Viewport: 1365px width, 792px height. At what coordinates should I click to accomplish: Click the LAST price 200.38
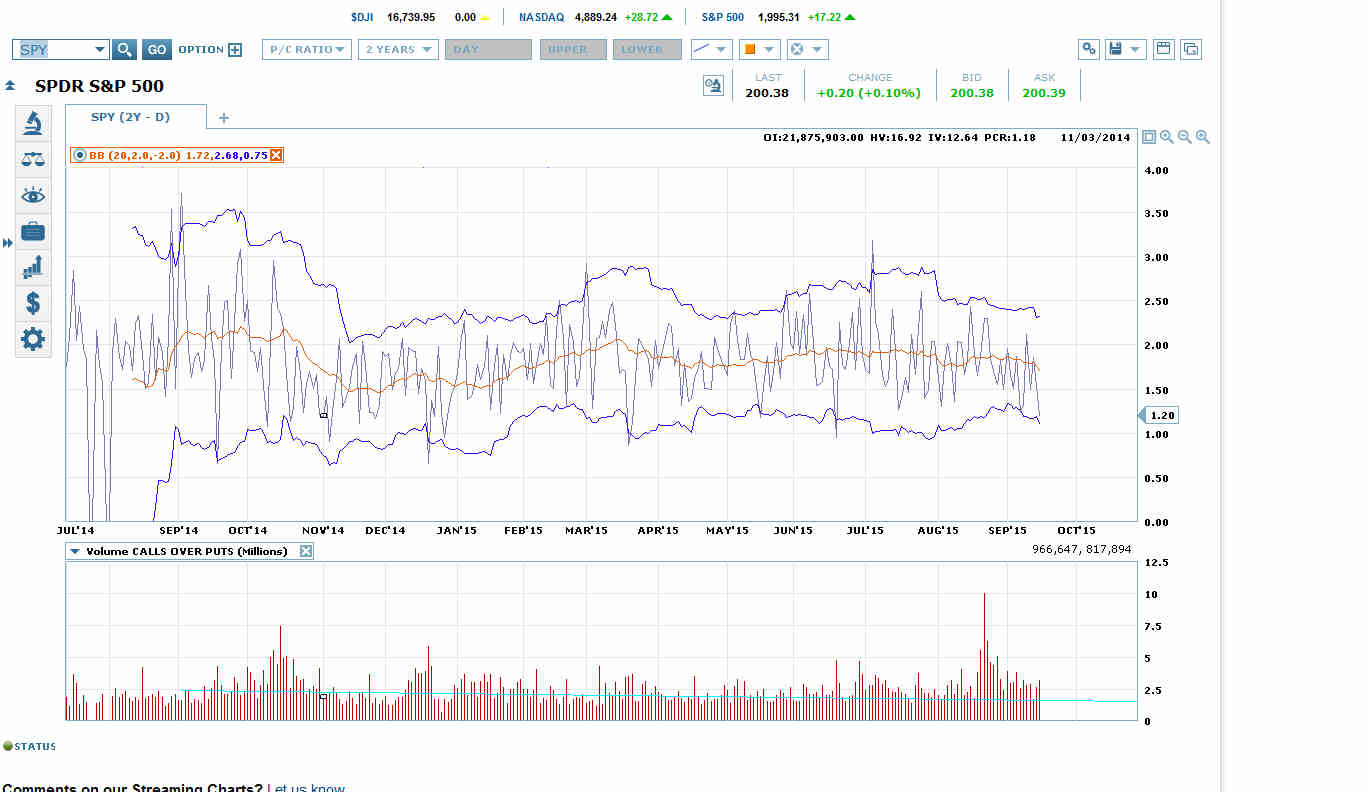[x=767, y=93]
